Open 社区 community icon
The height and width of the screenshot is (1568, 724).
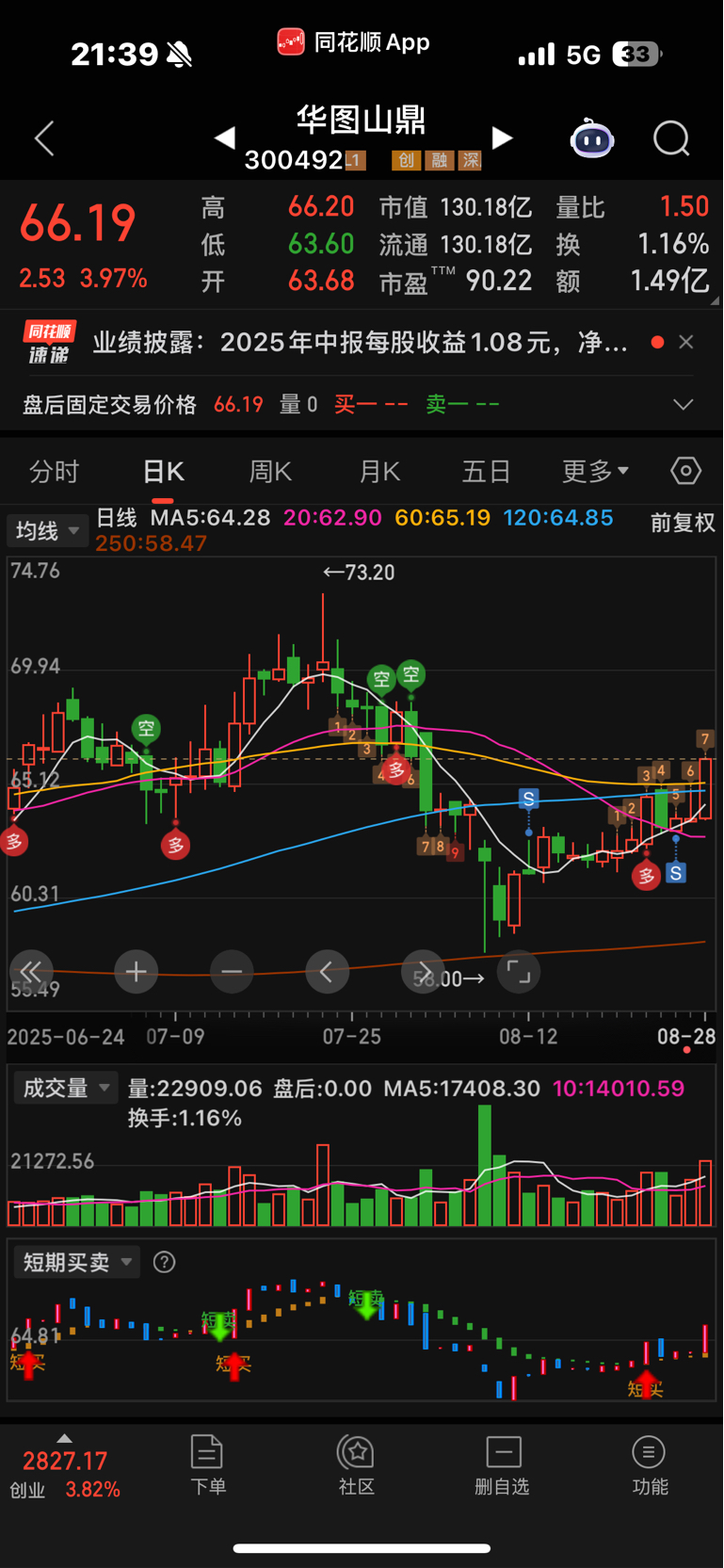357,1465
